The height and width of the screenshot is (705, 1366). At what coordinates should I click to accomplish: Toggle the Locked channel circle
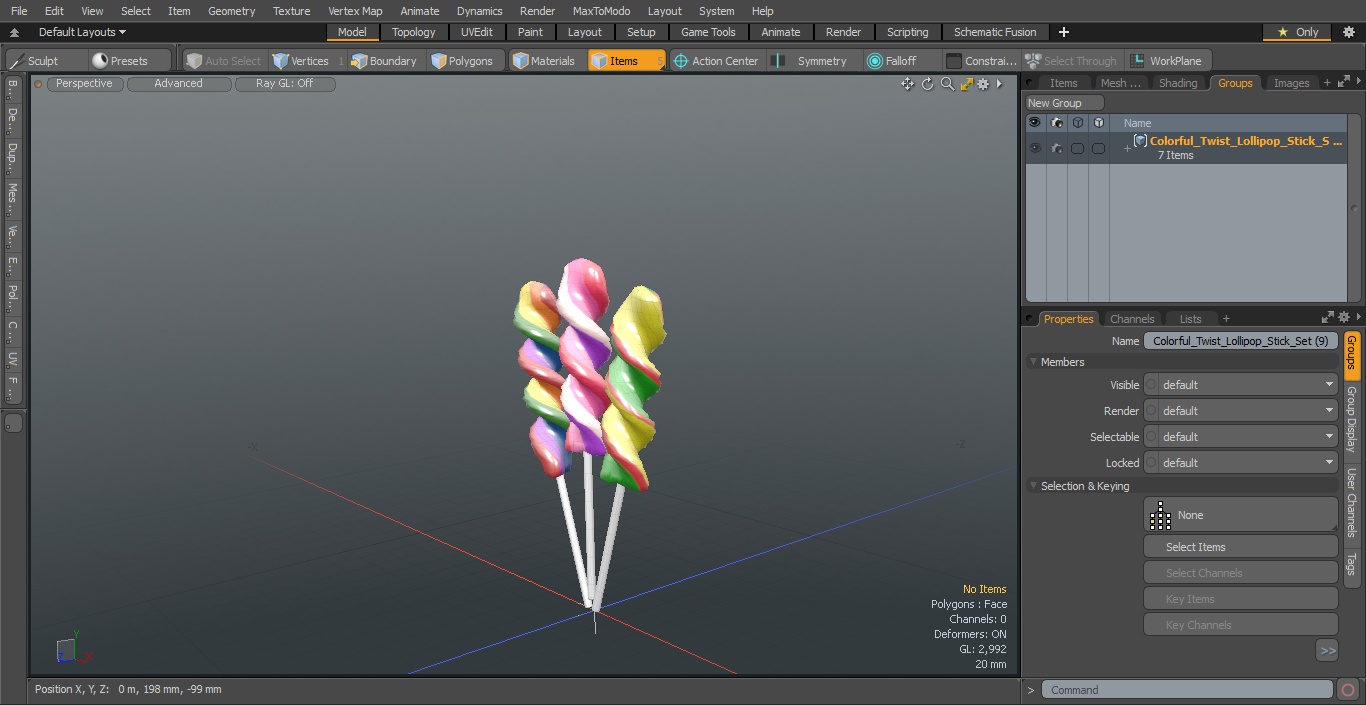[x=1151, y=463]
